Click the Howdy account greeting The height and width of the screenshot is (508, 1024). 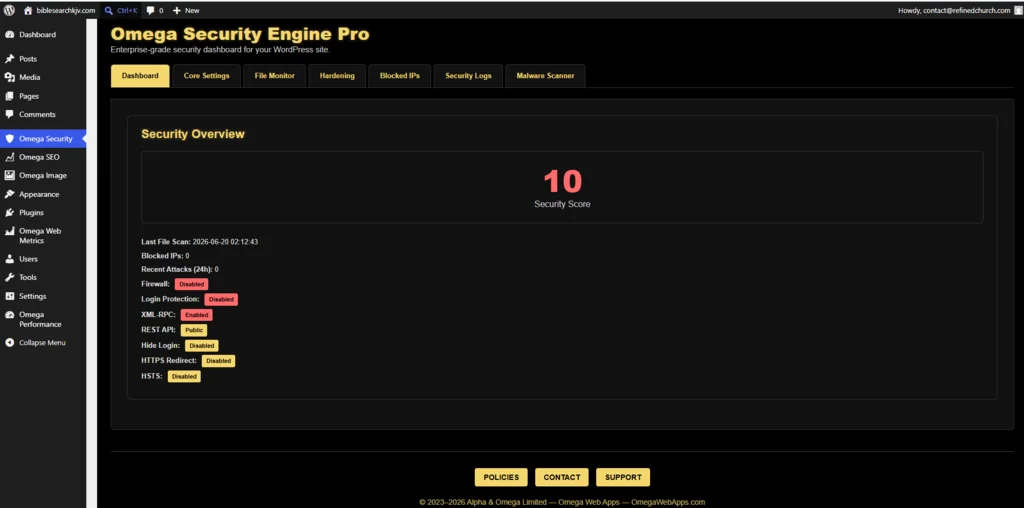click(x=954, y=10)
